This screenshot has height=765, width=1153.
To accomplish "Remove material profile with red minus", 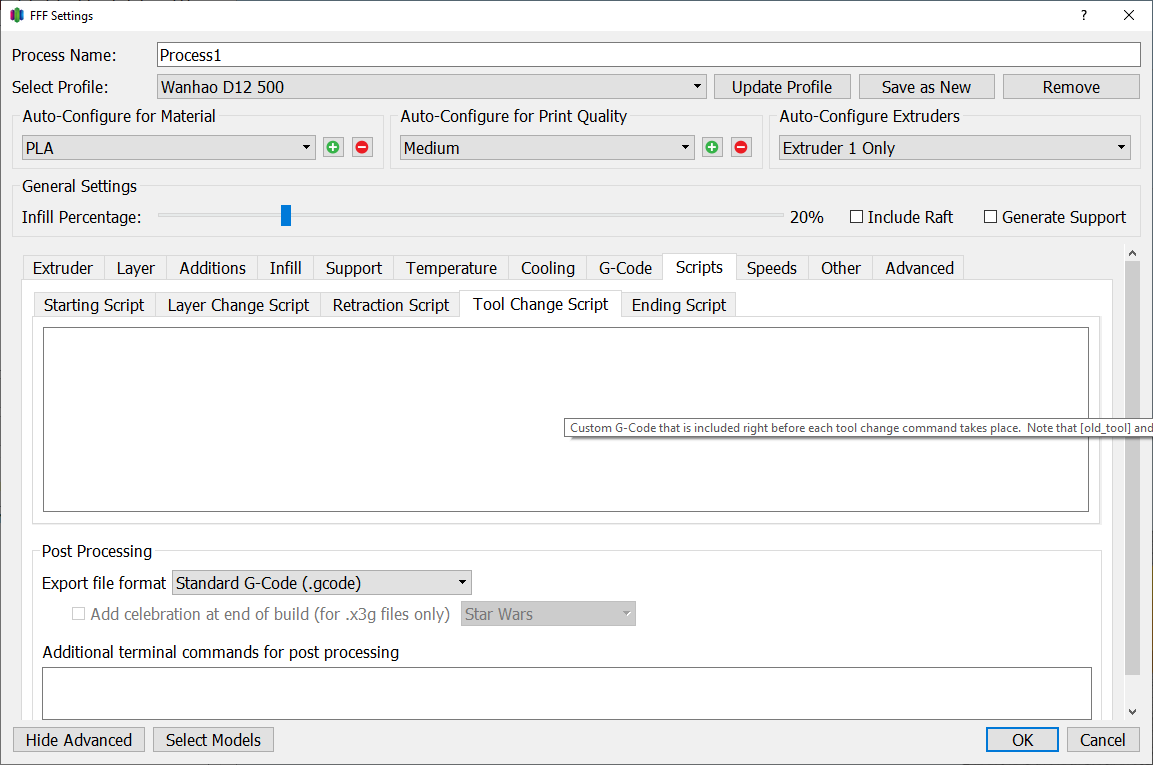I will click(x=362, y=147).
